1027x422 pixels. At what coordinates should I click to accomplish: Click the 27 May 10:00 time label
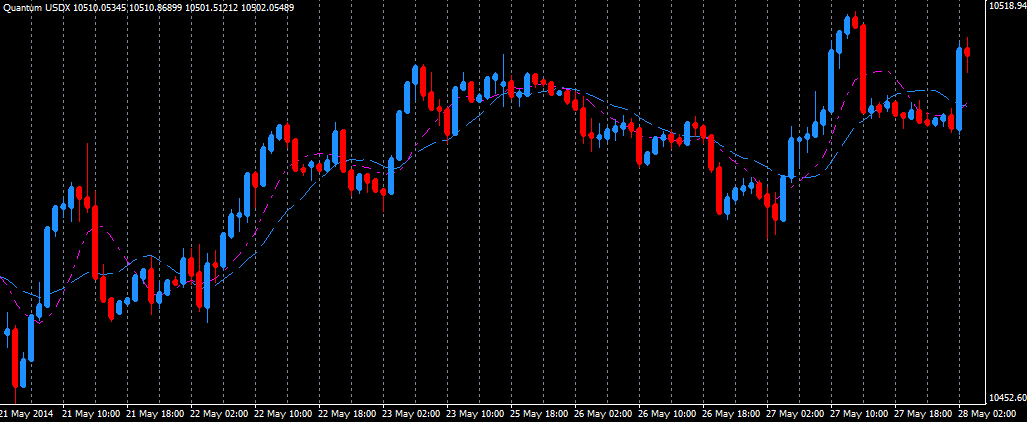(859, 413)
